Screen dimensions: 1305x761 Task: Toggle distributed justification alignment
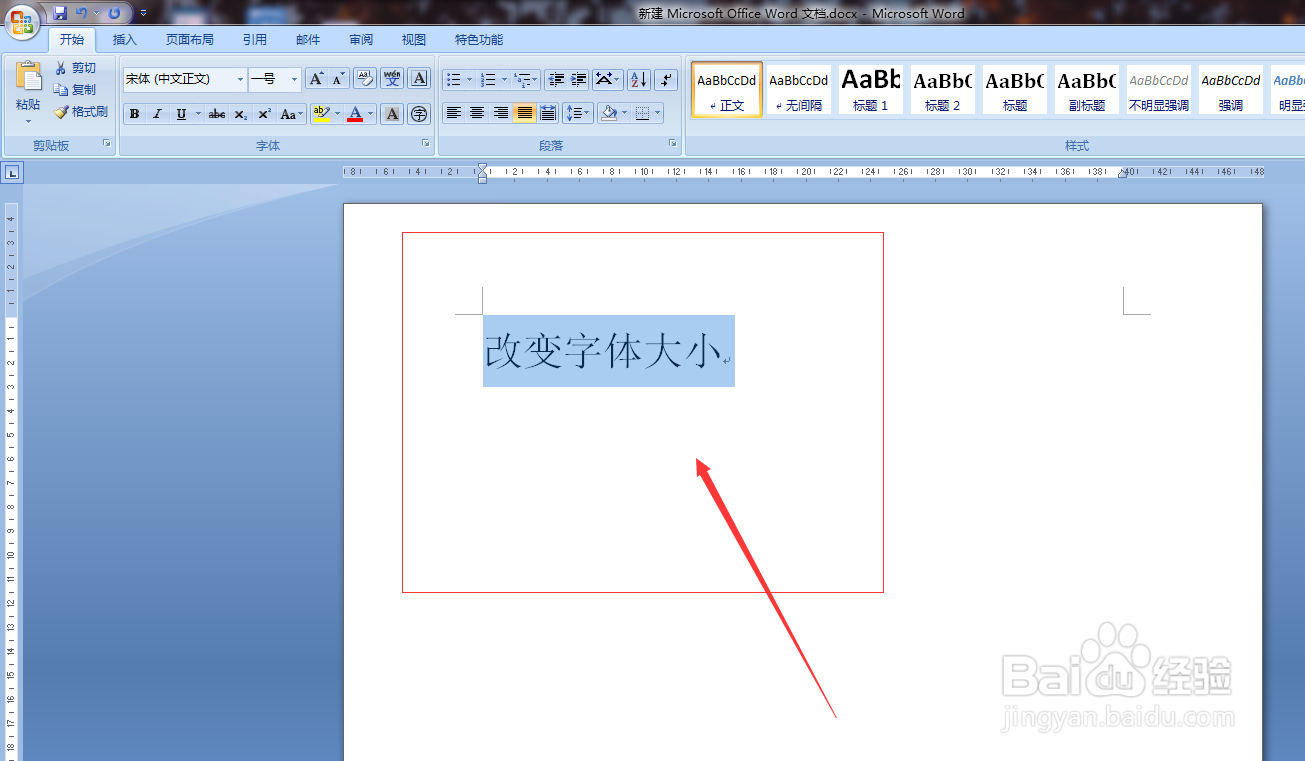point(548,113)
